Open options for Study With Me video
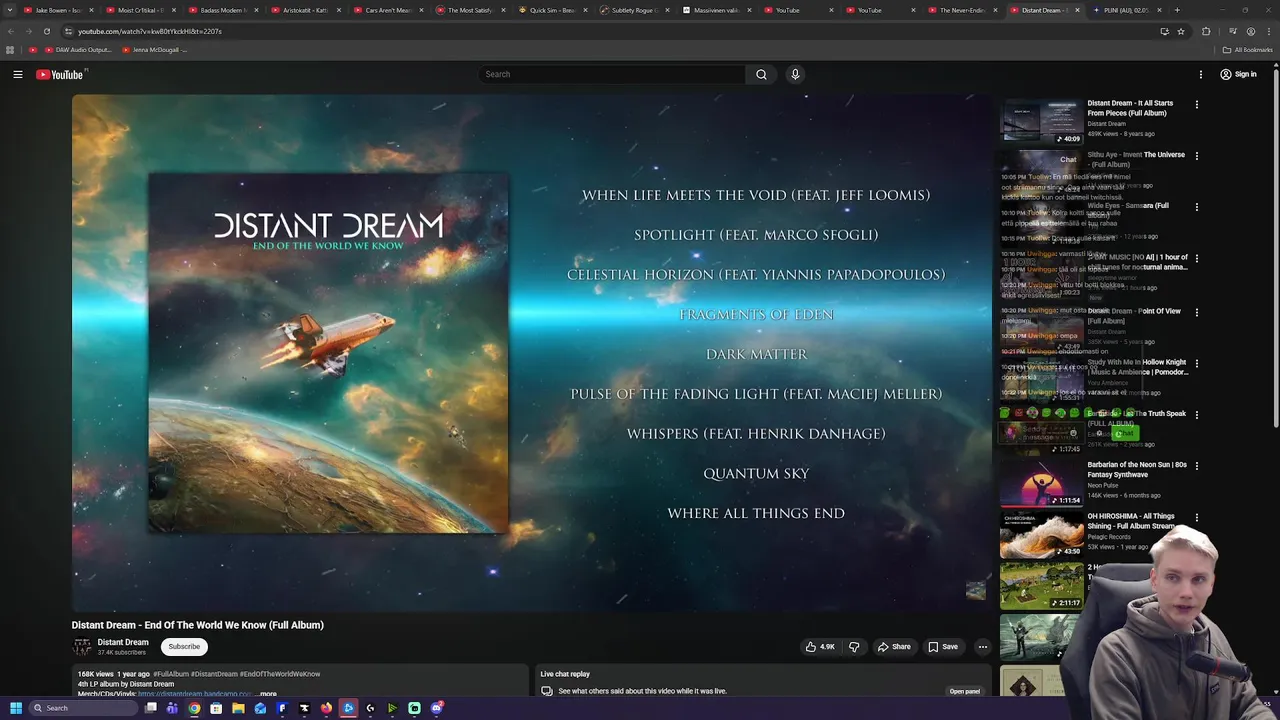The image size is (1280, 720). (x=1196, y=363)
